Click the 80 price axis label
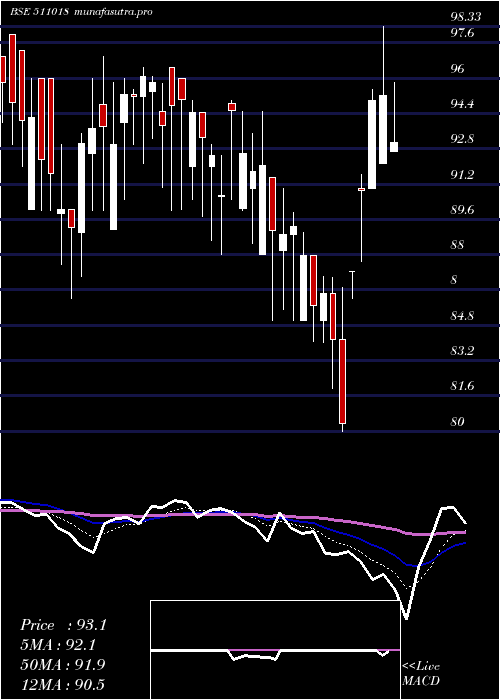 458,421
